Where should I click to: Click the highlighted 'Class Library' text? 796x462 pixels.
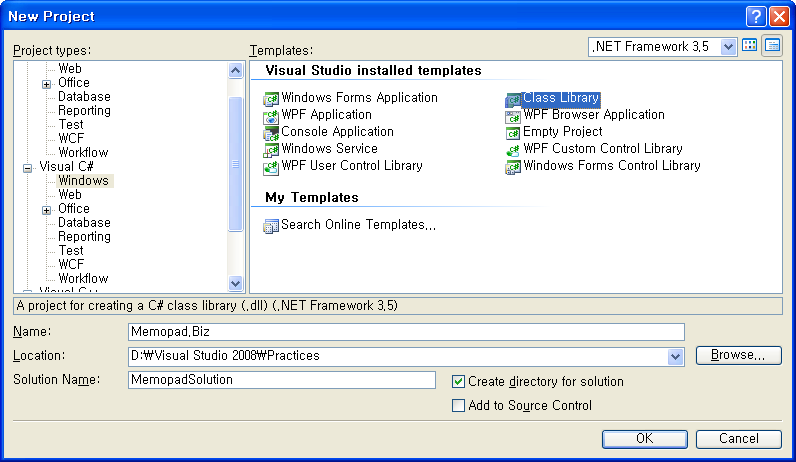pos(561,98)
